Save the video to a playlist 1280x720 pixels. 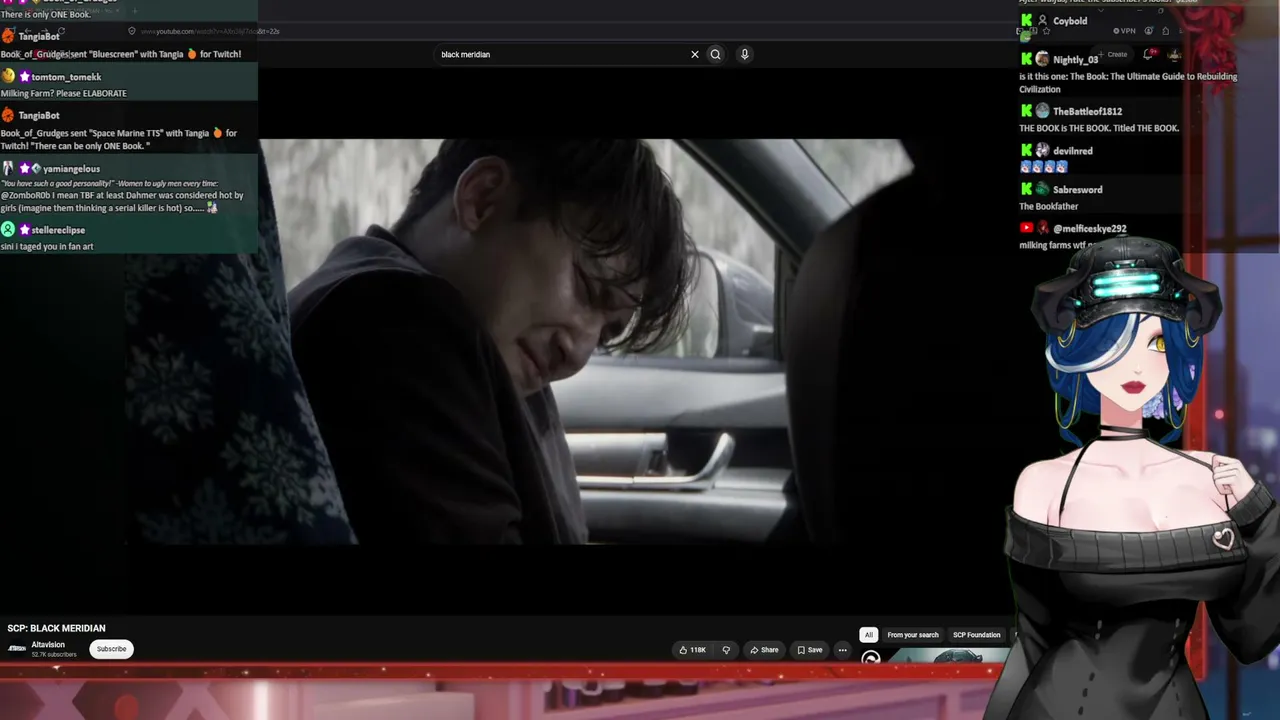click(x=810, y=650)
